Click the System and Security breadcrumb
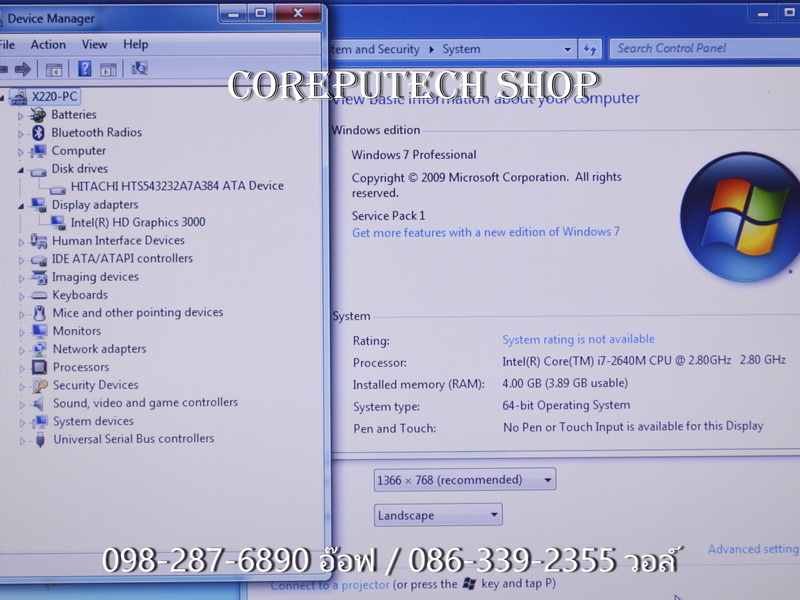 coord(374,49)
